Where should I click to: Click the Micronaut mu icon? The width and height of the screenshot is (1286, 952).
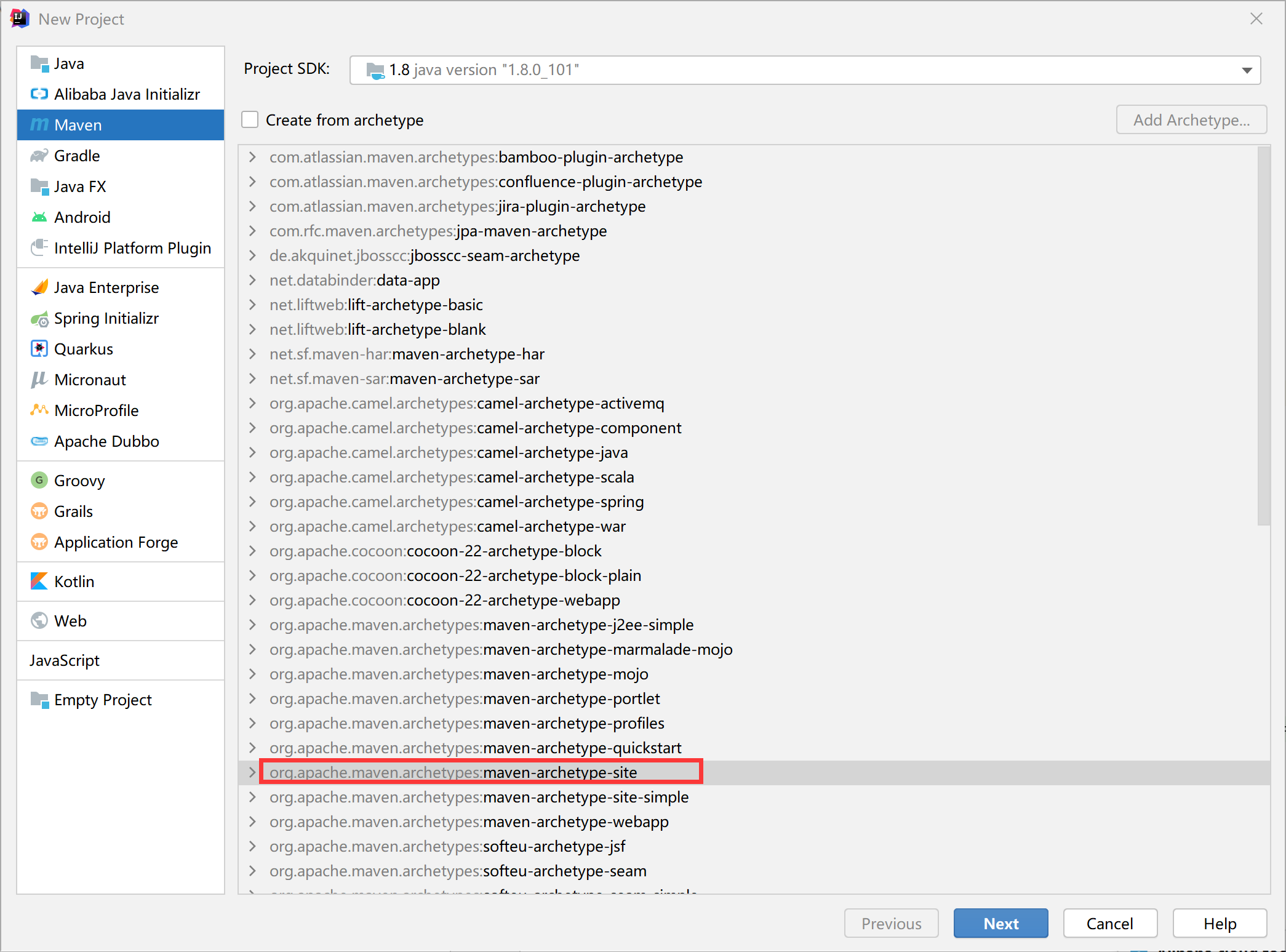(x=39, y=380)
